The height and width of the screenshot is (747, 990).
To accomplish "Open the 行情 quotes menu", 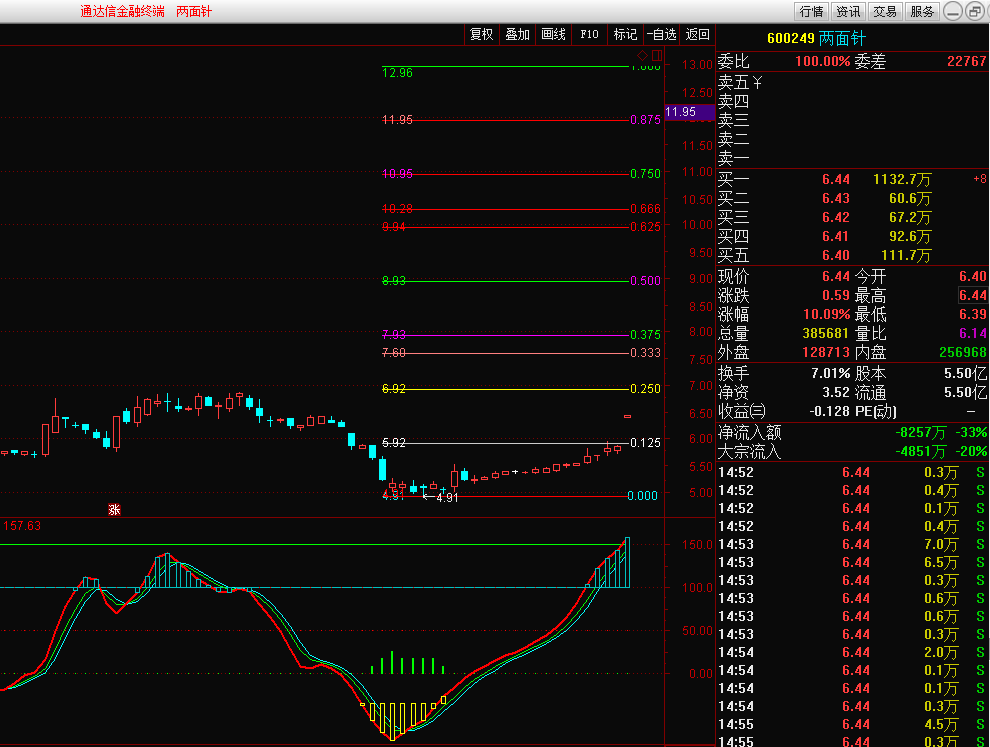I will [811, 11].
